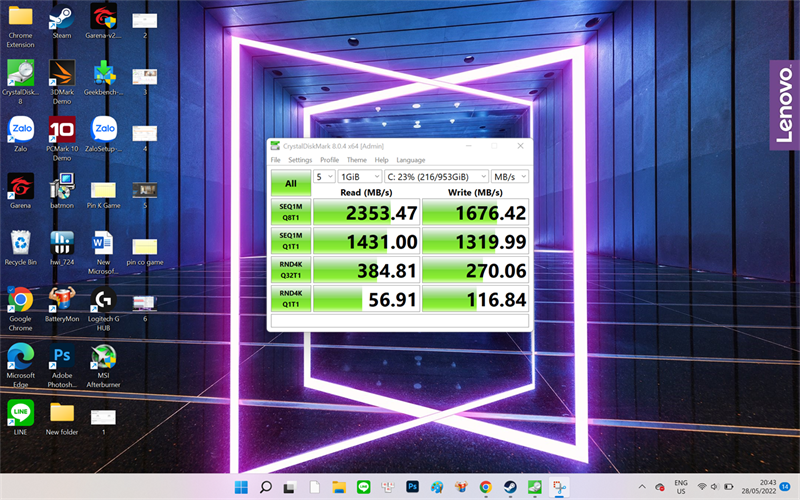Open the PCMark 10 Demo icon
800x500 pixels.
(x=62, y=138)
